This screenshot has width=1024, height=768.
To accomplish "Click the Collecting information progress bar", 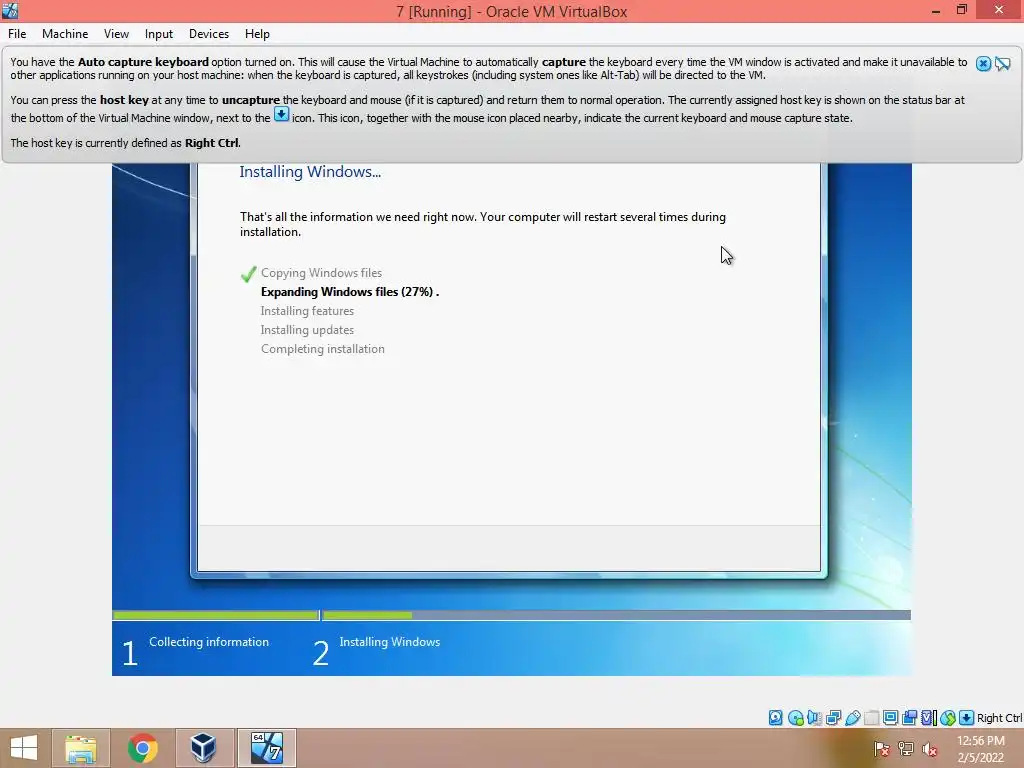I will click(216, 615).
